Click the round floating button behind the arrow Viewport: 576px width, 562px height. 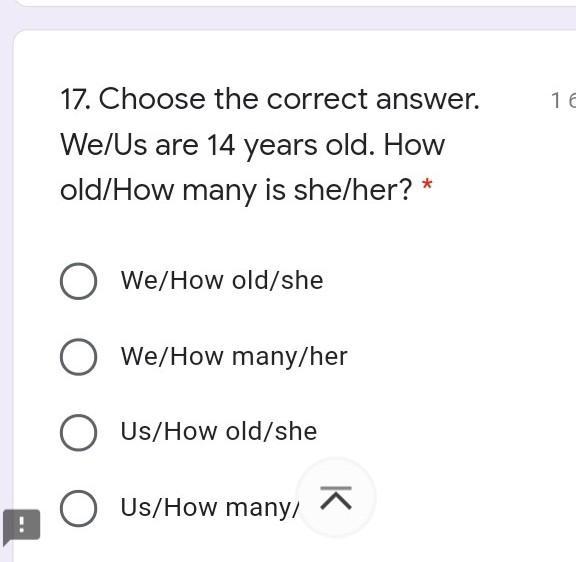tap(336, 497)
